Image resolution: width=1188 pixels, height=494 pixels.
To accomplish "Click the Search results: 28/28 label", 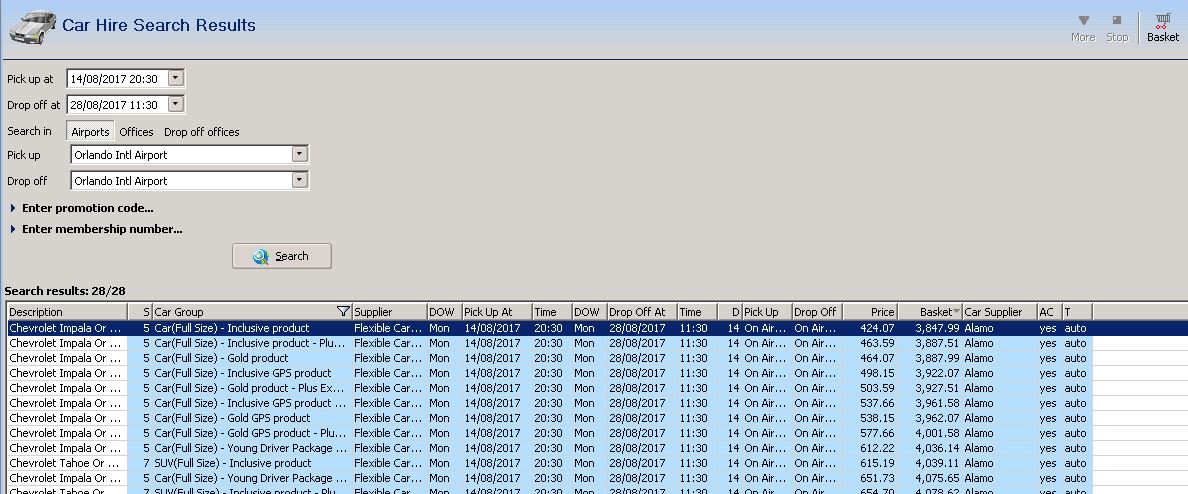I will coord(65,291).
